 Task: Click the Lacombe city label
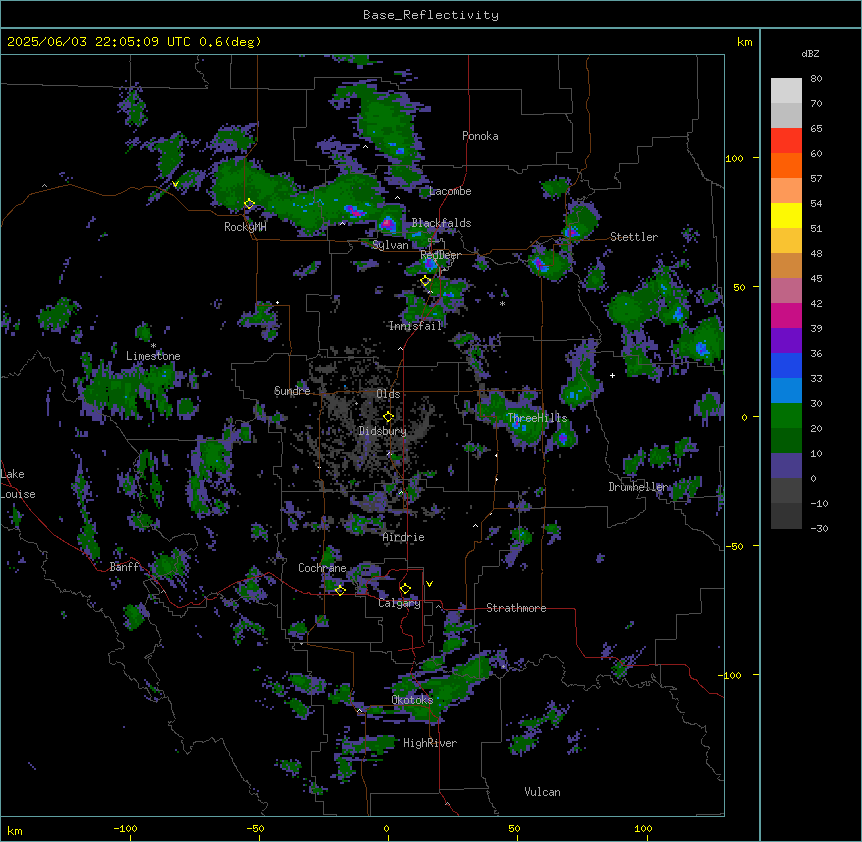(x=450, y=191)
